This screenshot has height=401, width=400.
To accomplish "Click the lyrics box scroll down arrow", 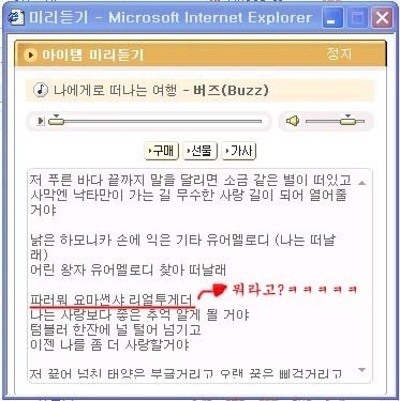I will tap(362, 370).
